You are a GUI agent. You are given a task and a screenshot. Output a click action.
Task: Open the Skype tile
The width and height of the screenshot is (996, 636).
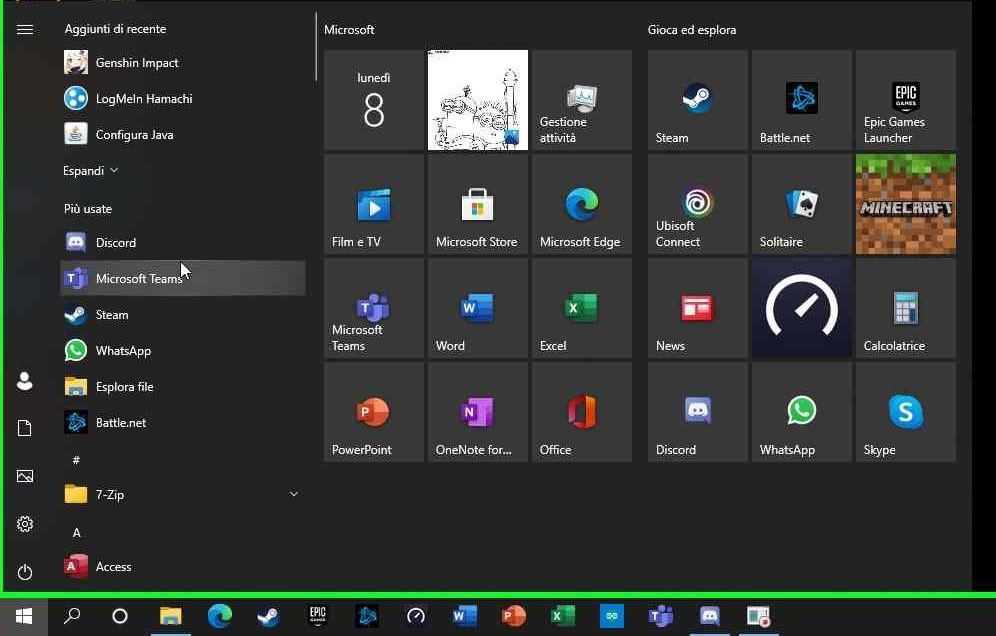tap(906, 412)
